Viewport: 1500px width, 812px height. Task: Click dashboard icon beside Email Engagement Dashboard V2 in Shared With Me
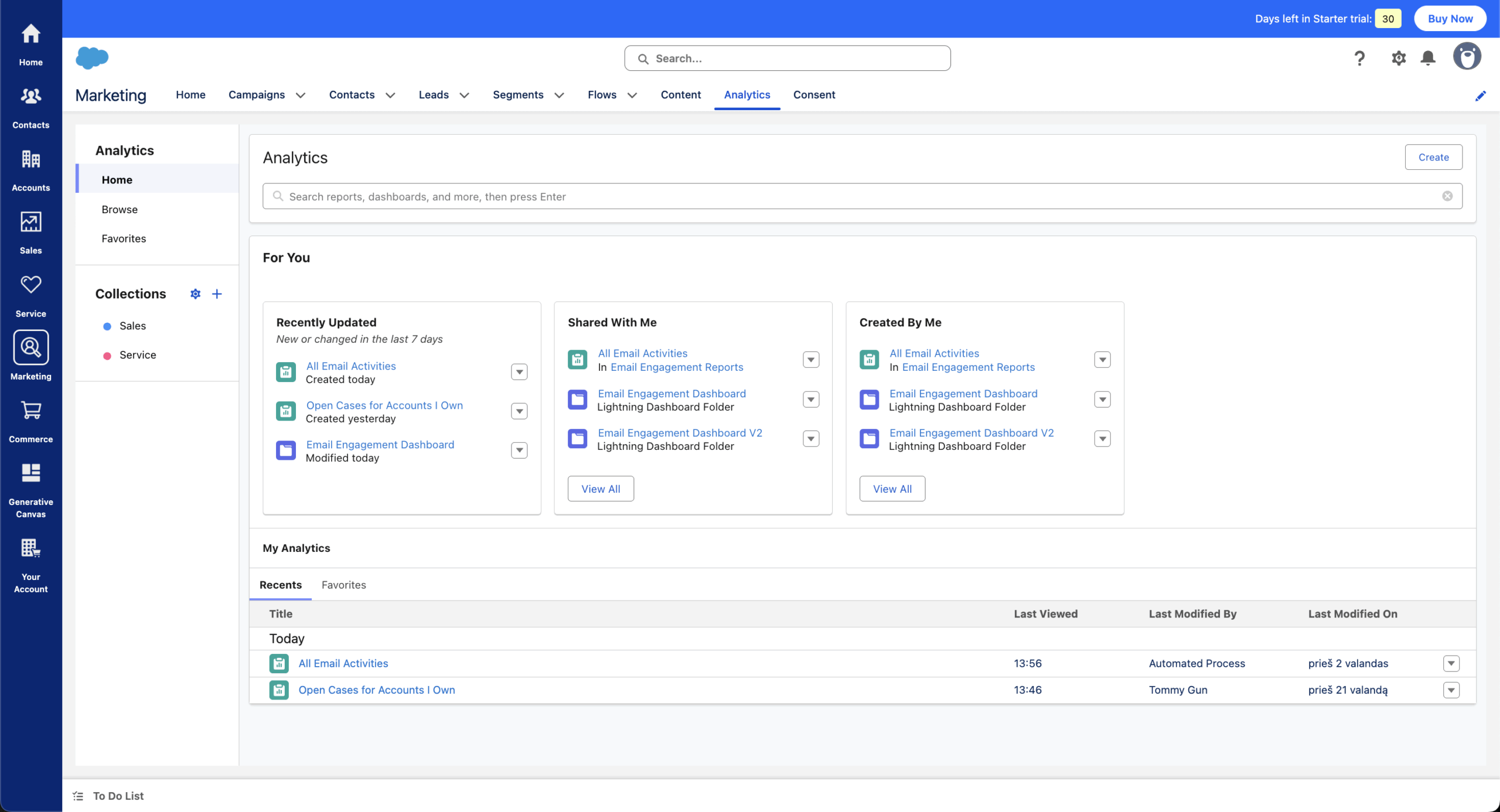pos(578,439)
